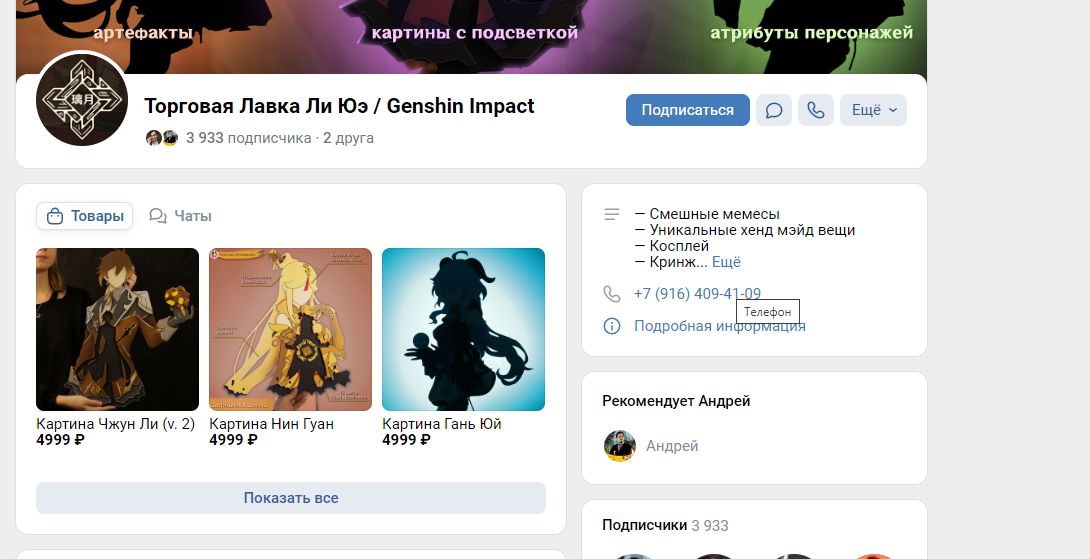
Task: Click the атрибуты персонажей banner caption
Action: pyautogui.click(x=812, y=33)
